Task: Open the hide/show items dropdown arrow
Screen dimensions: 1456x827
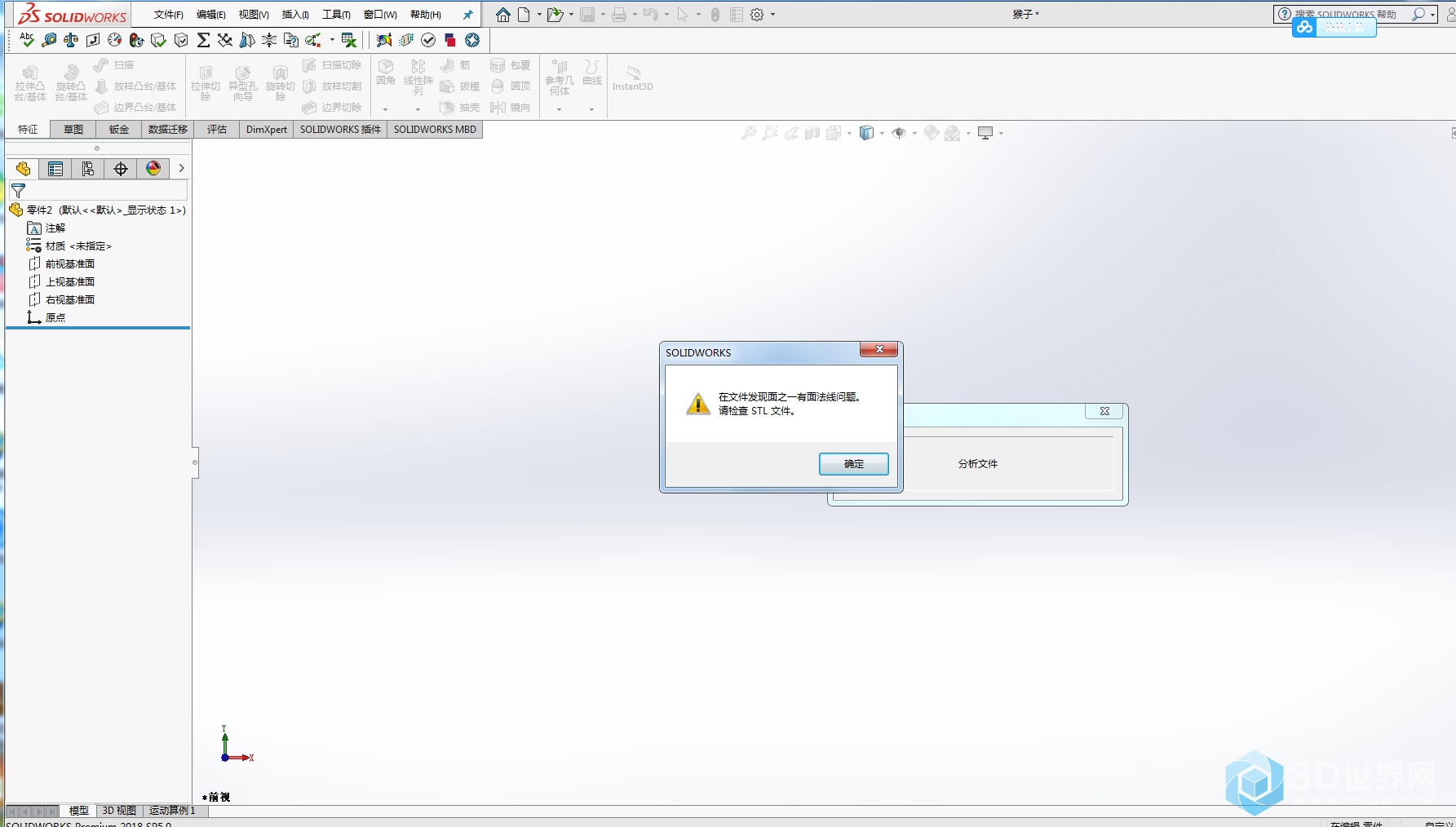Action: tap(914, 133)
